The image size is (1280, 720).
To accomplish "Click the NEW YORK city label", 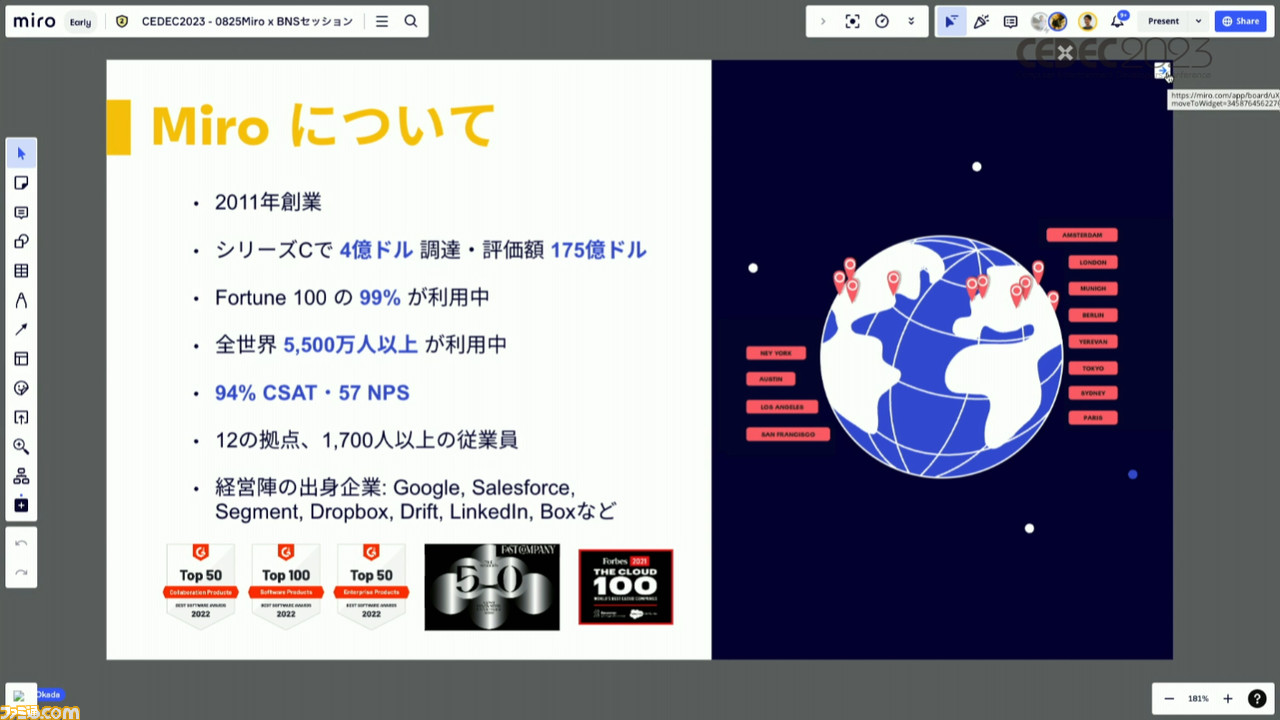I will click(776, 353).
